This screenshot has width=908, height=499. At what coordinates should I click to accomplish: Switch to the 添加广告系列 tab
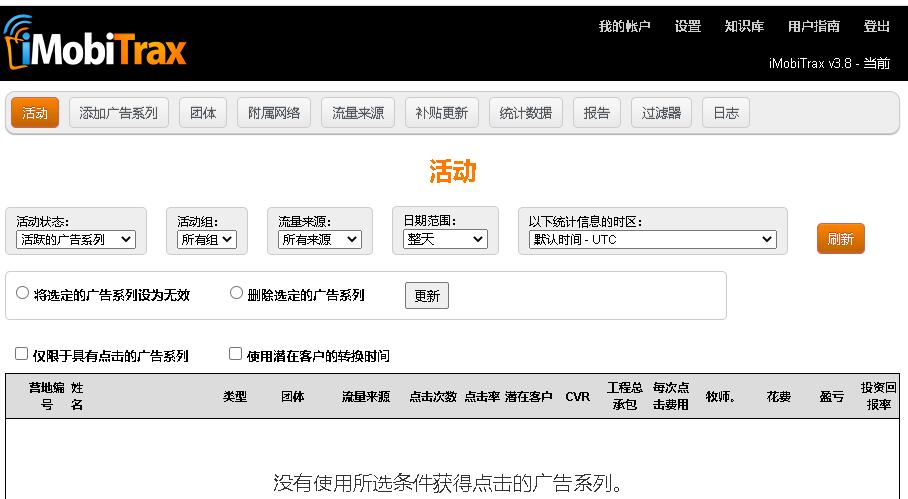[119, 113]
